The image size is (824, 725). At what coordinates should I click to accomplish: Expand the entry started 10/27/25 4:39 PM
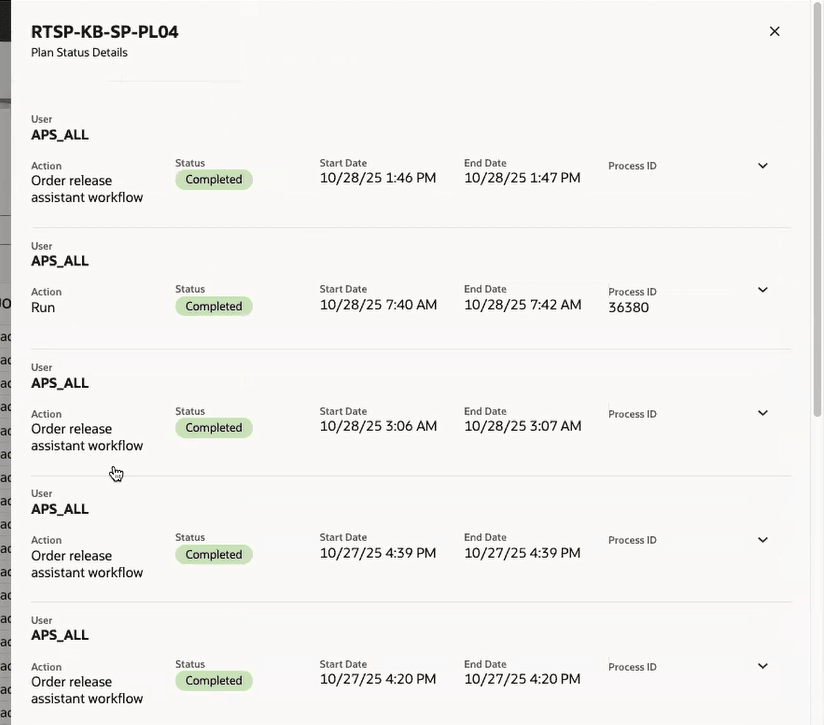[x=763, y=540]
